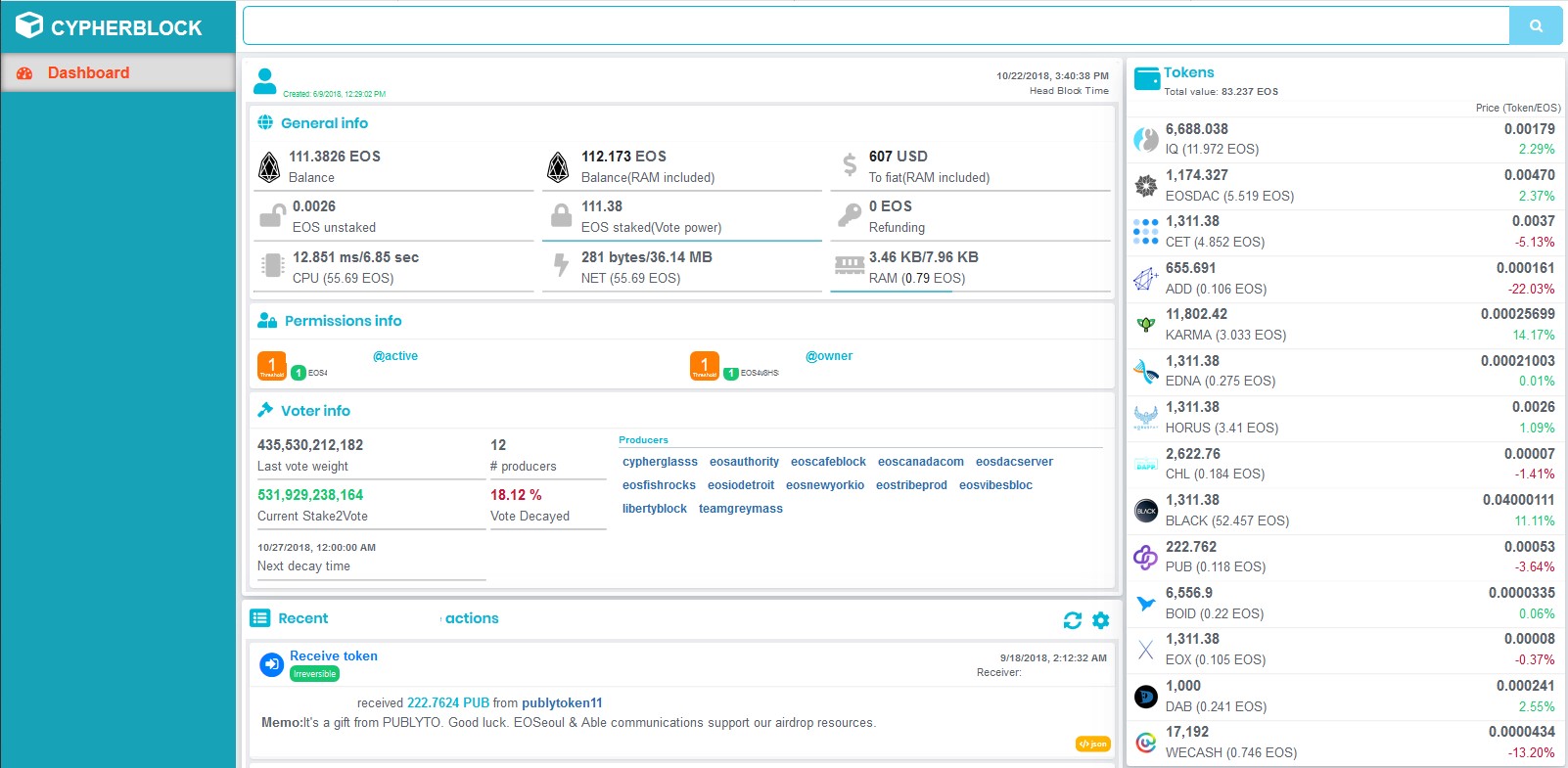The width and height of the screenshot is (1568, 768).
Task: Open the eosauthority producer link
Action: (744, 462)
